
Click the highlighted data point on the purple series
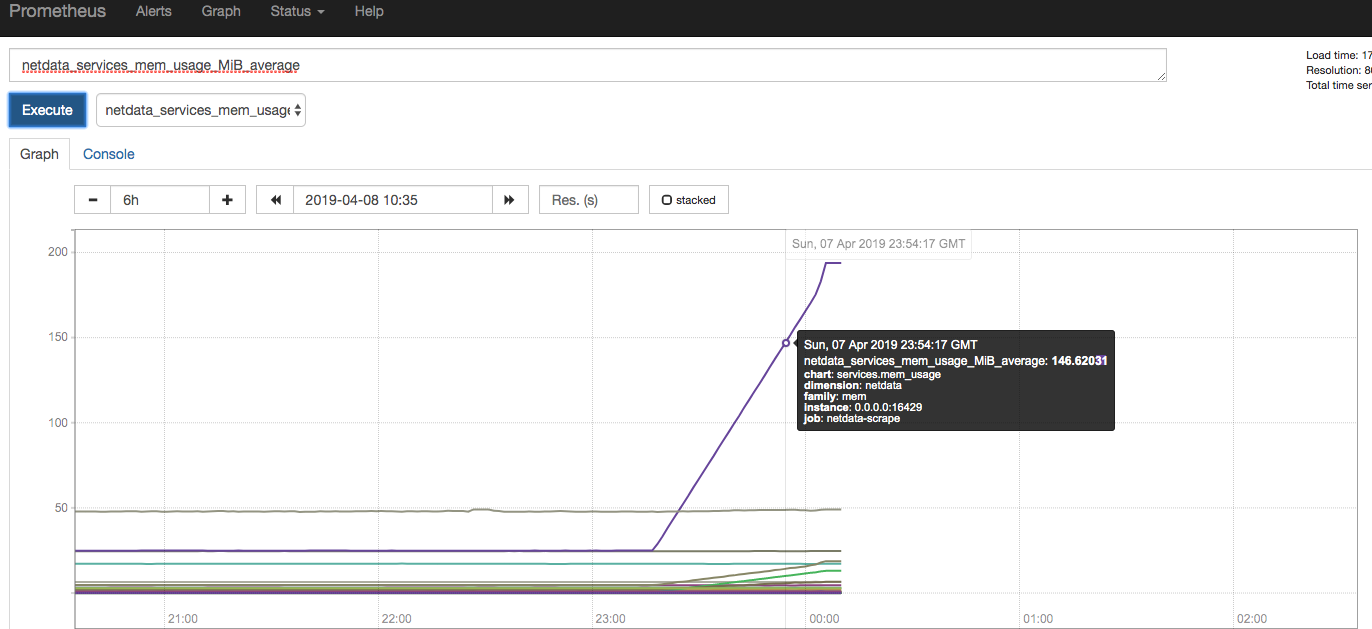pos(786,343)
